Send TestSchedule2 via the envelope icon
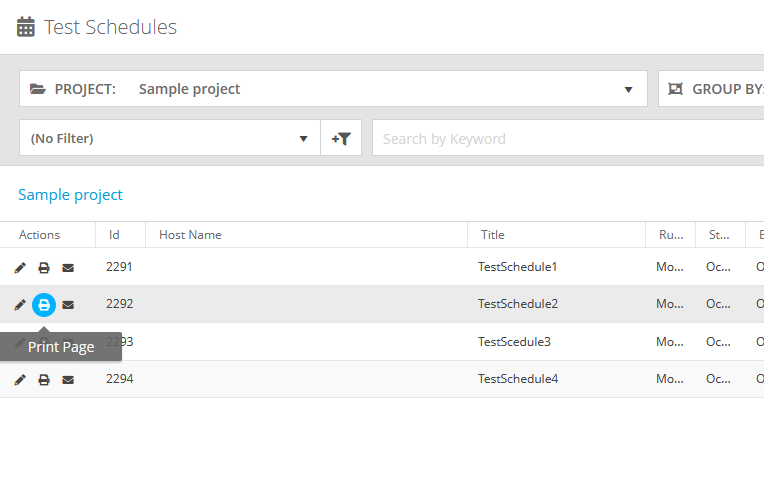The image size is (764, 490). tap(68, 305)
